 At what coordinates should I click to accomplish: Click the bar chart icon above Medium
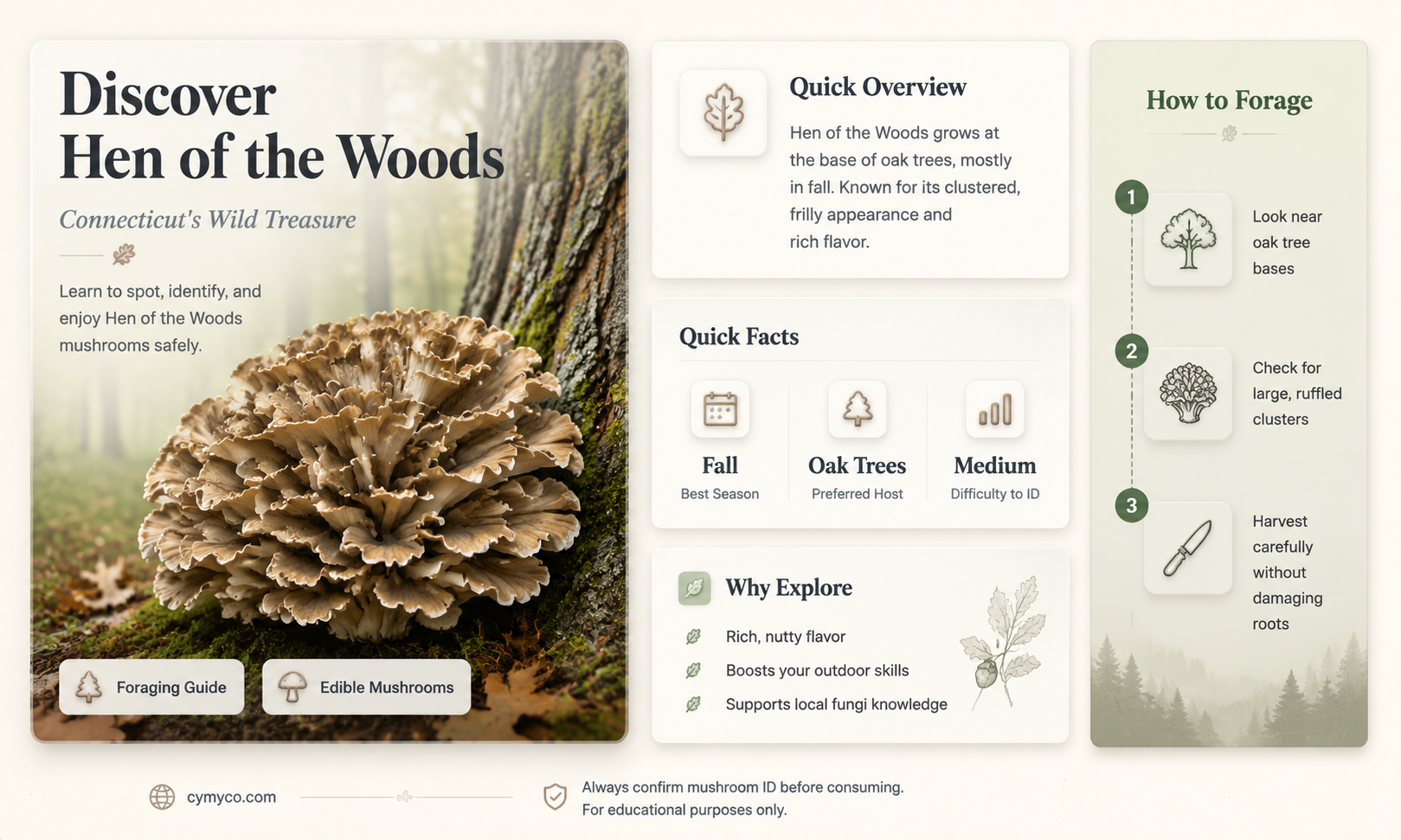point(995,409)
